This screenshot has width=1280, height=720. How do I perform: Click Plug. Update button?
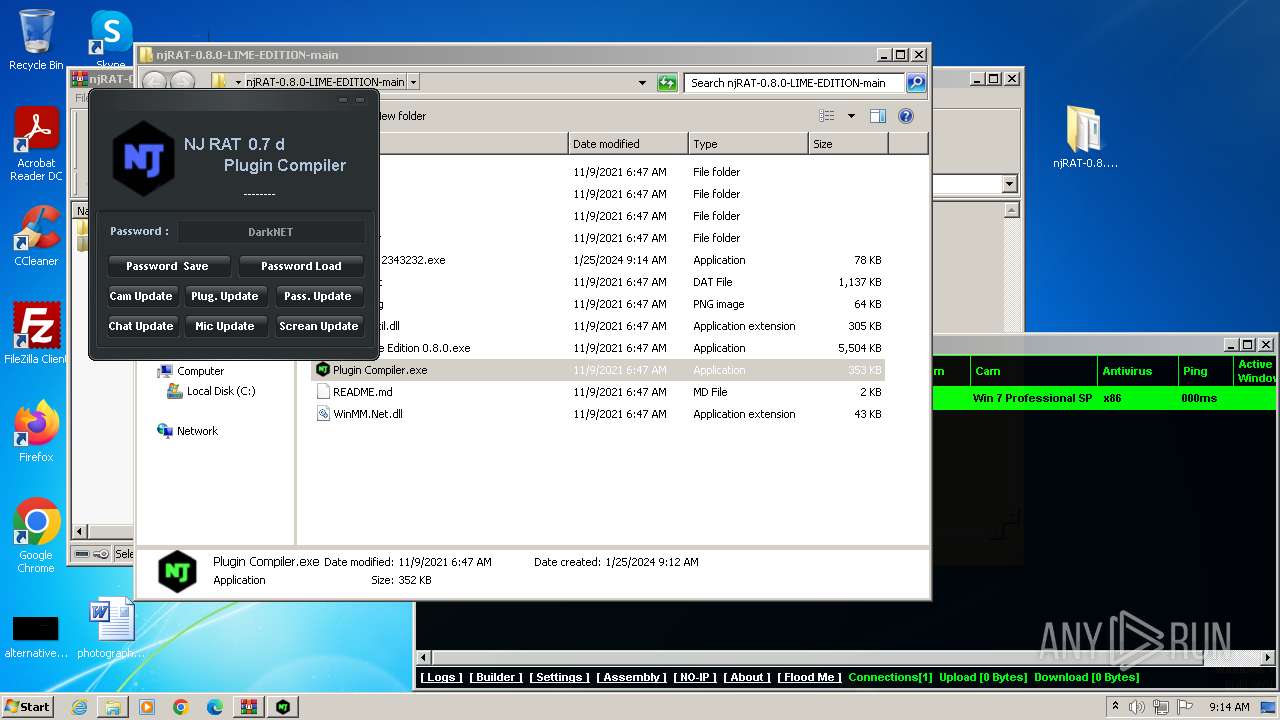[225, 296]
